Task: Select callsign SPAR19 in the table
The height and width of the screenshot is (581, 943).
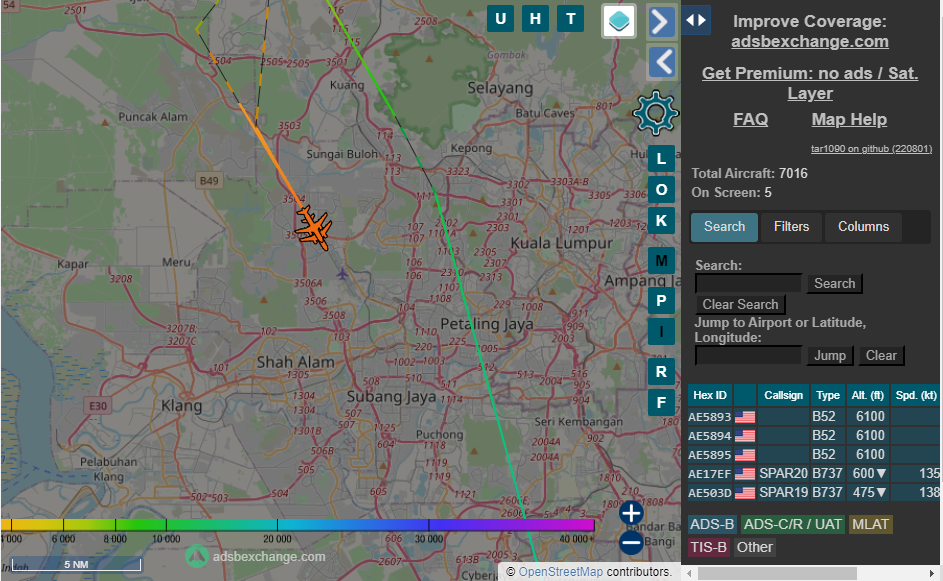Action: coord(783,493)
